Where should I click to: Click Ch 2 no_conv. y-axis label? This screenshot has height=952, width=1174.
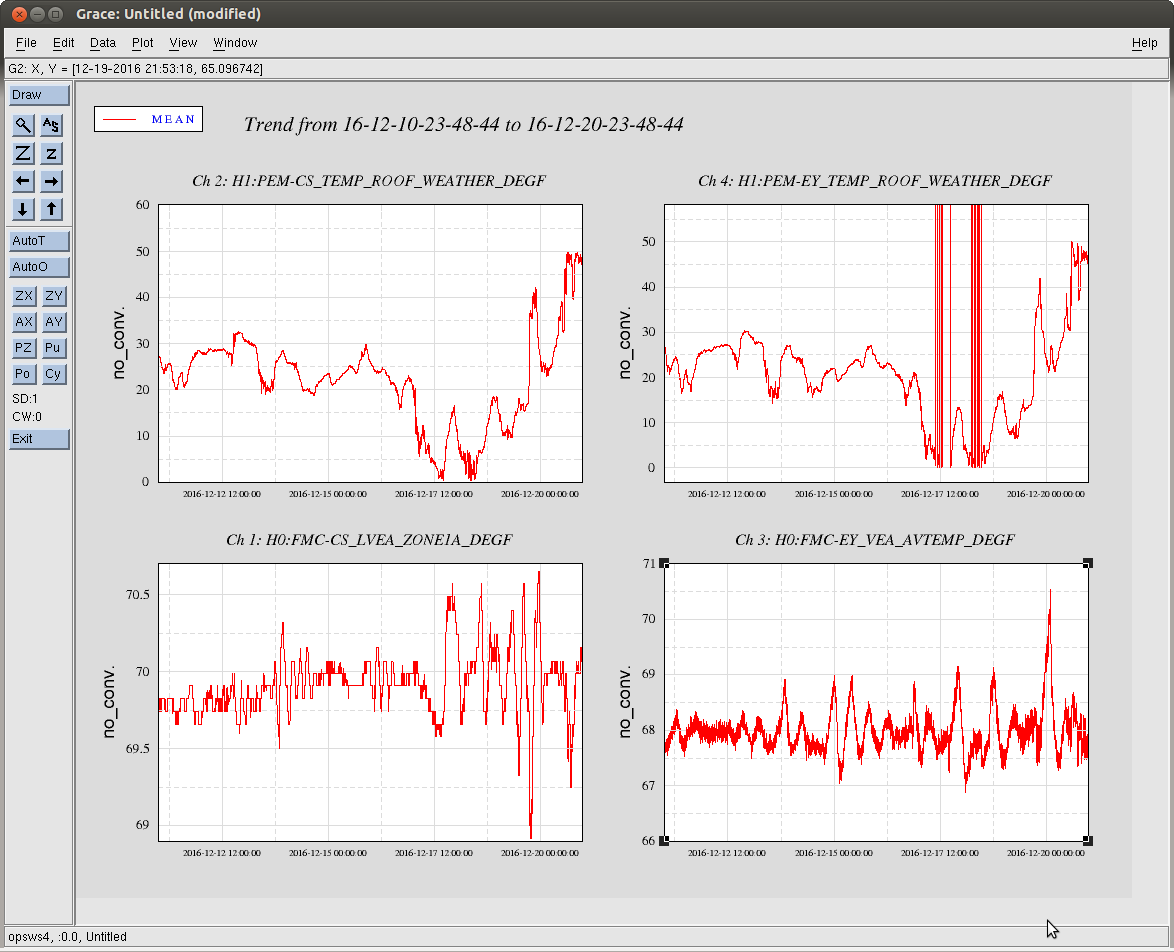pyautogui.click(x=118, y=343)
